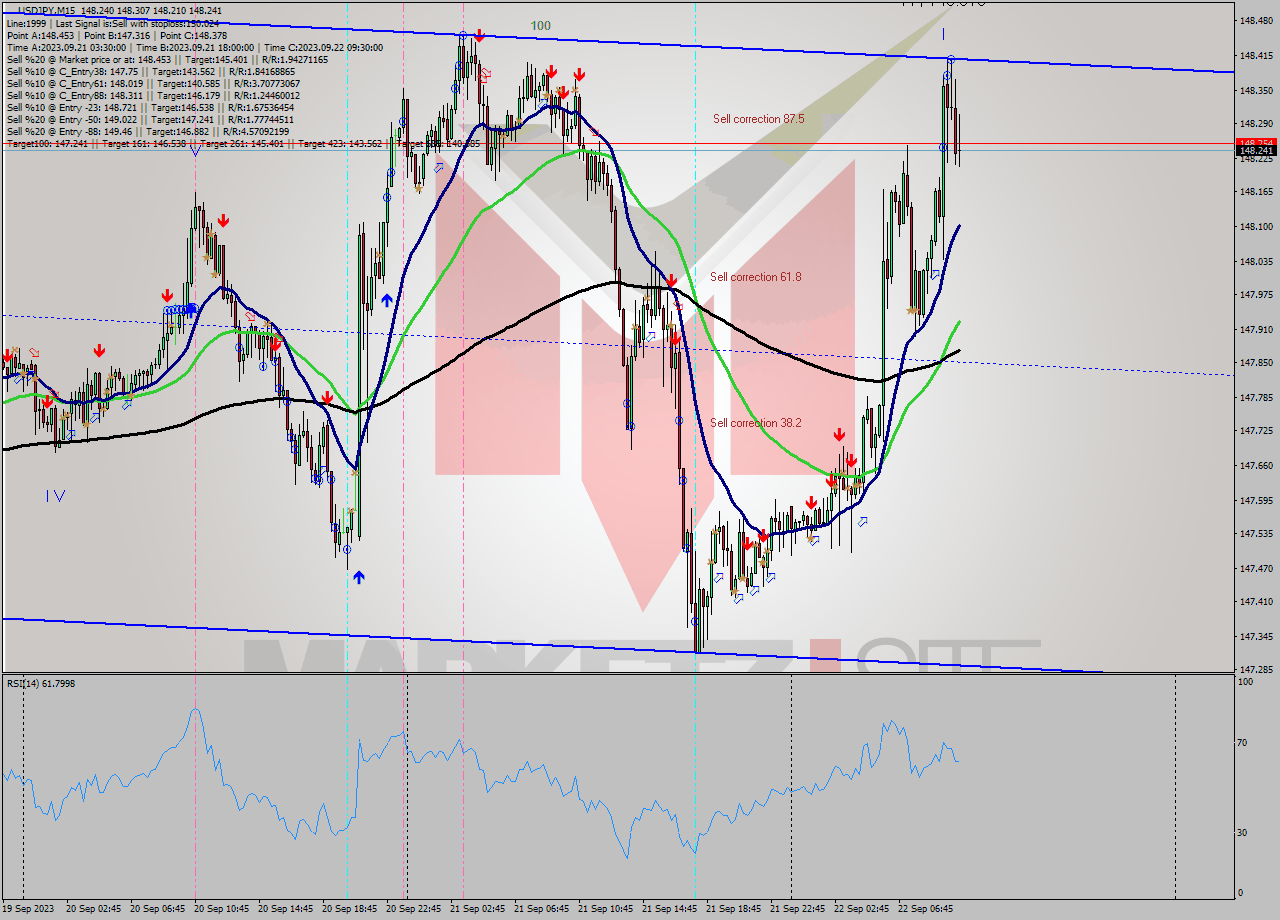Click the 'Target100: 147.241' targets line
1280x920 pixels.
point(243,143)
